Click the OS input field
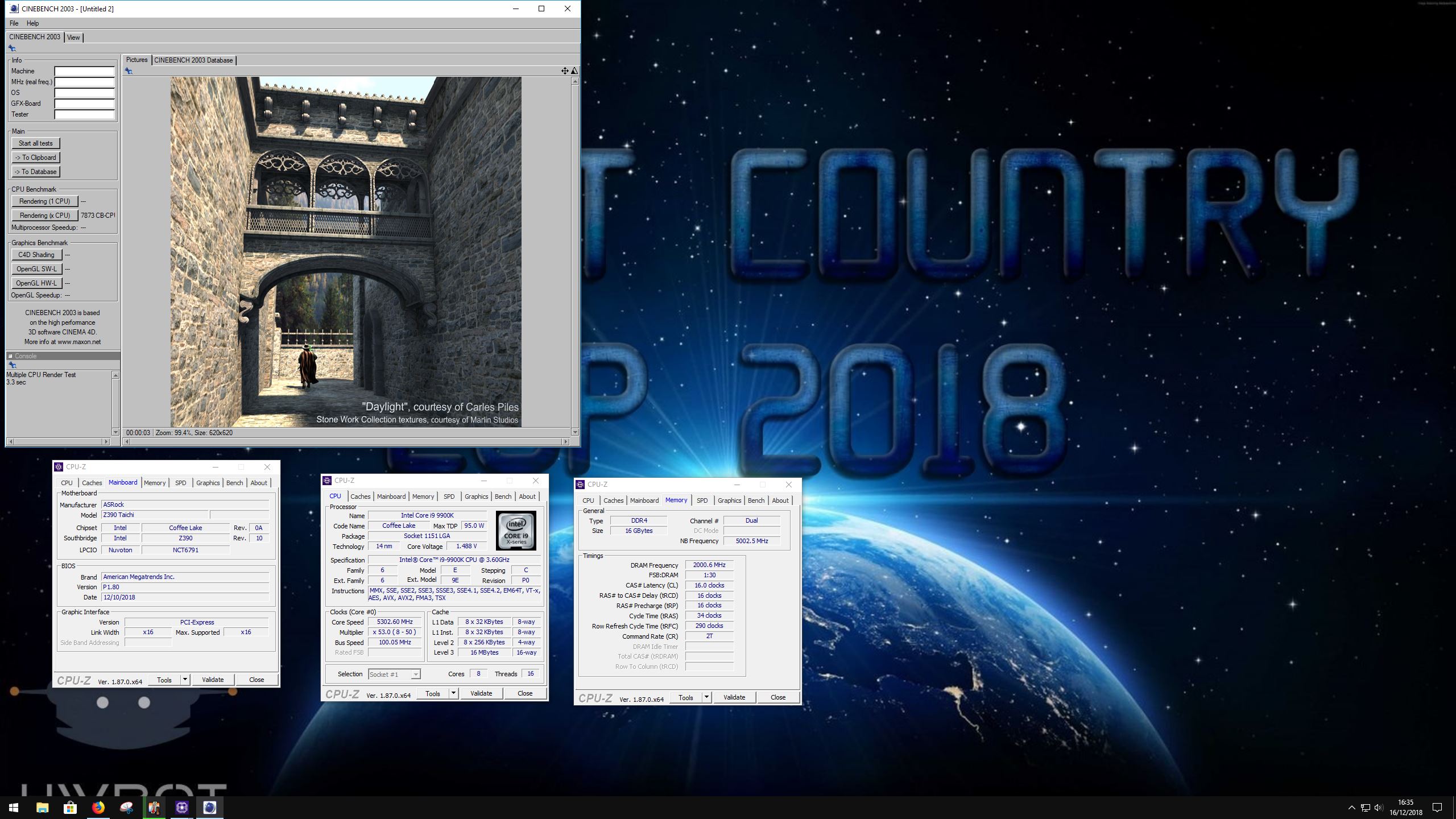This screenshot has width=1456, height=819. 85,93
